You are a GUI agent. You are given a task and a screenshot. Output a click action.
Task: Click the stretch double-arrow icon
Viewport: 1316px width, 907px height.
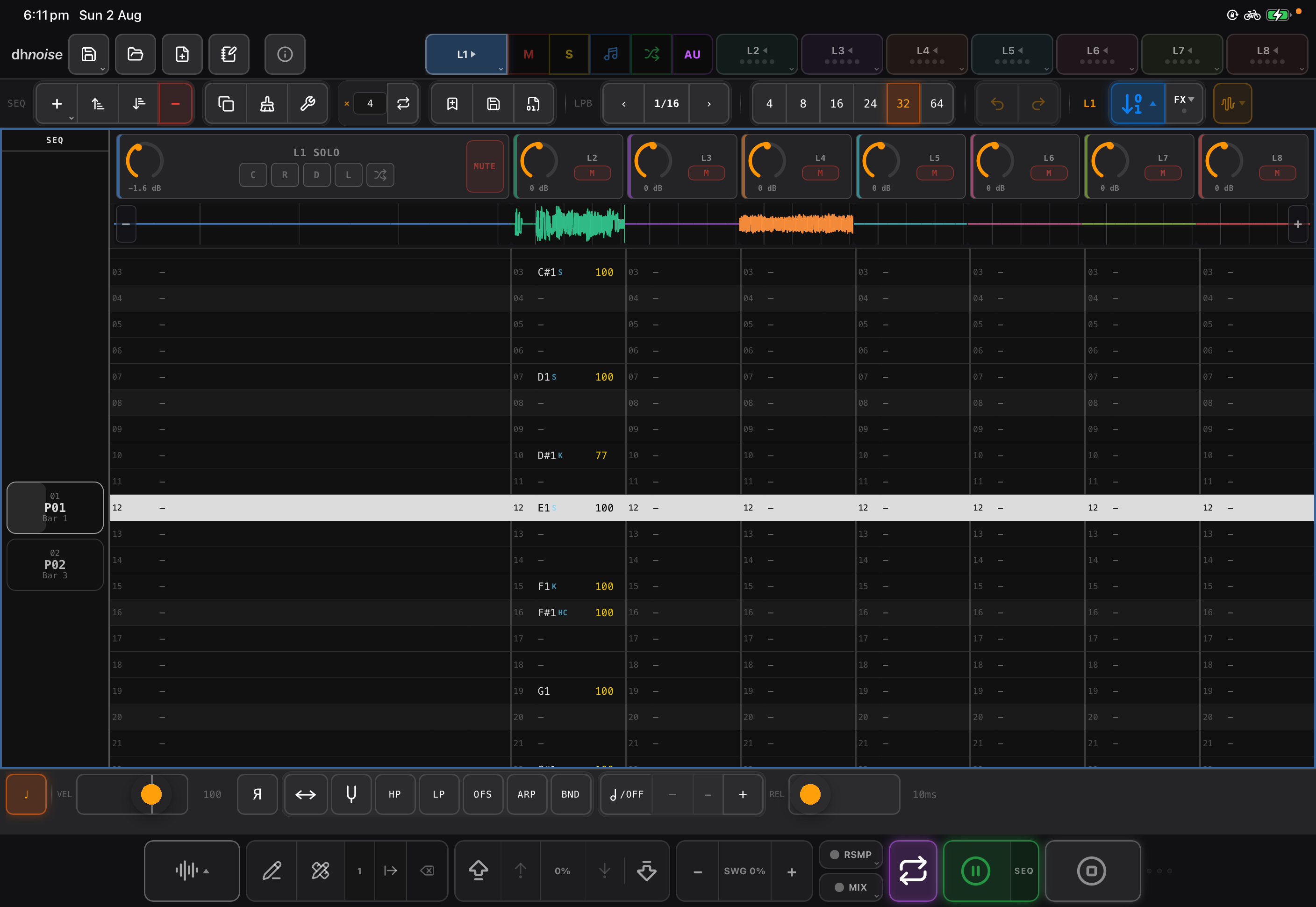(306, 794)
